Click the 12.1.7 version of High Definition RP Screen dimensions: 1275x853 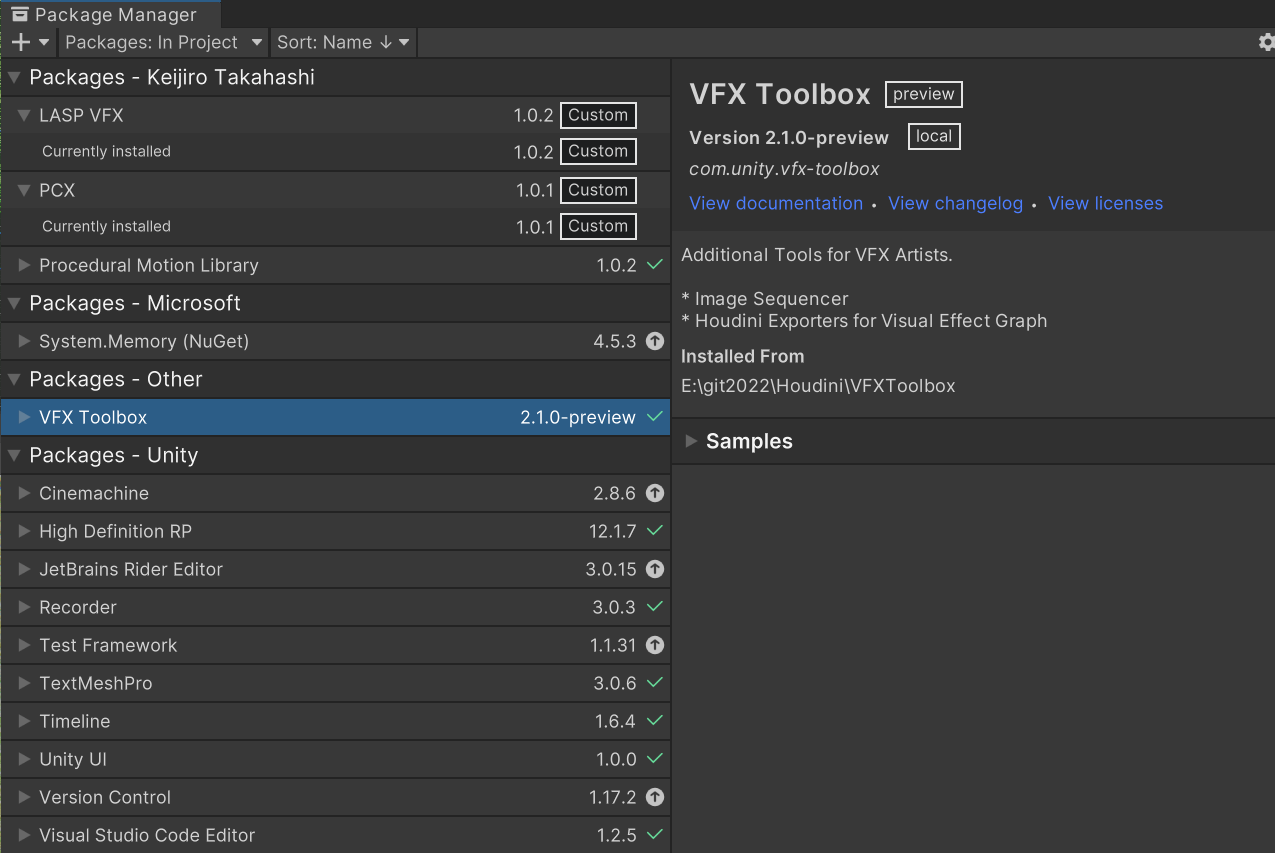coord(613,532)
